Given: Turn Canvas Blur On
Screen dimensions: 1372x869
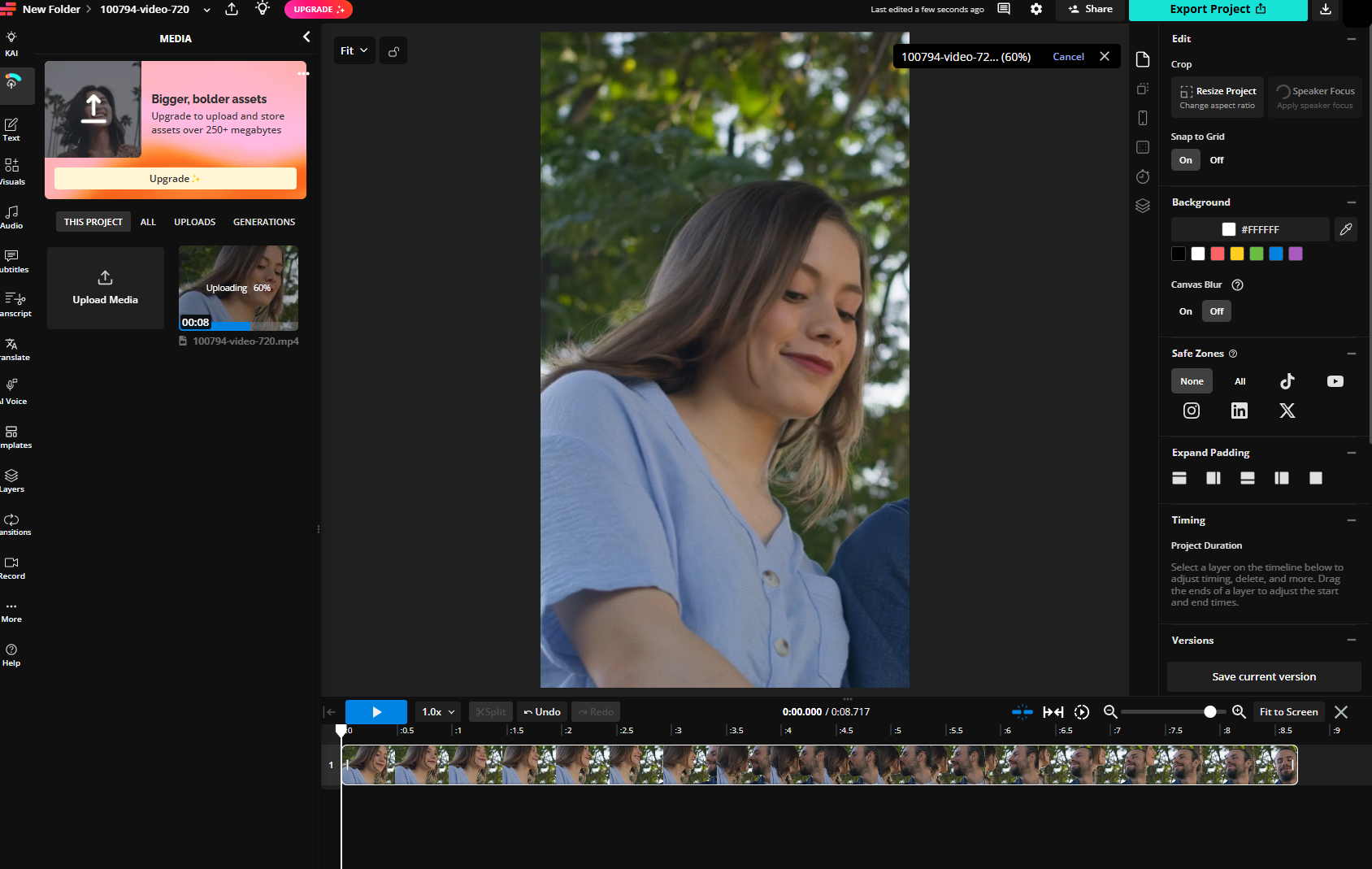Looking at the screenshot, I should pyautogui.click(x=1186, y=311).
